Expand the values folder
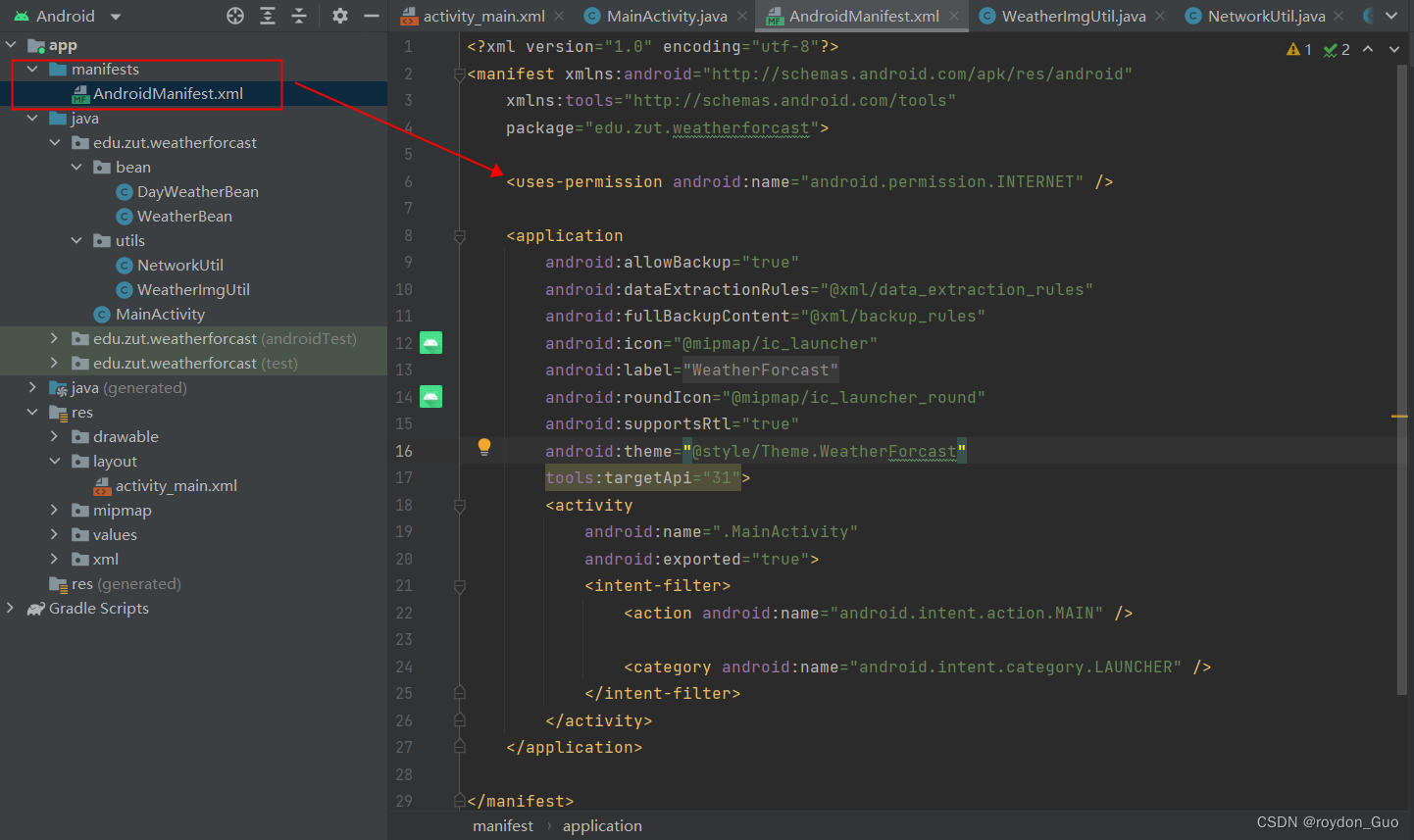1414x840 pixels. tap(54, 535)
